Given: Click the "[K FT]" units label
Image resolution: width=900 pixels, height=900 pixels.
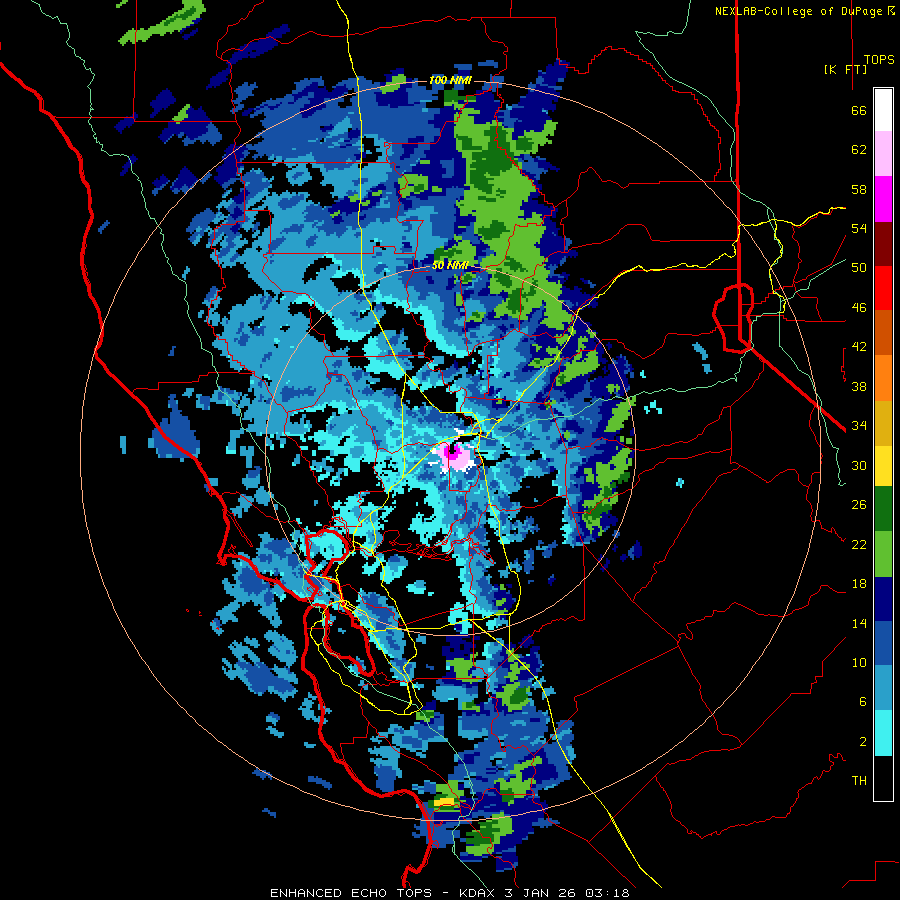Looking at the screenshot, I should tap(845, 69).
